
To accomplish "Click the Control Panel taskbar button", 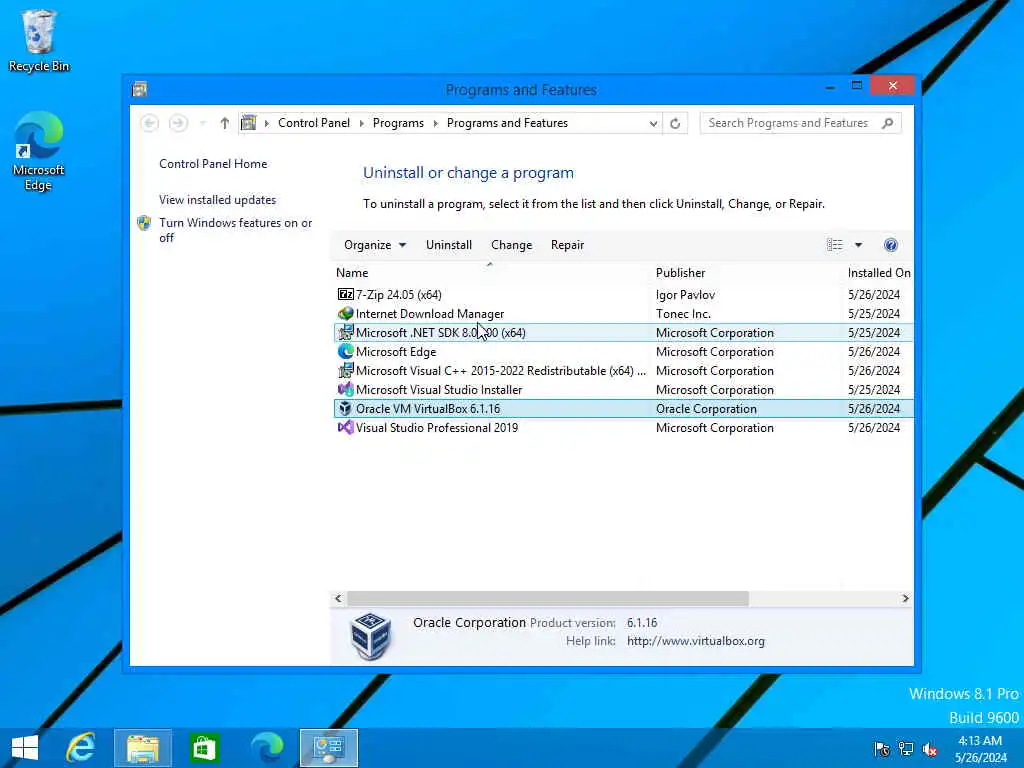I will pyautogui.click(x=328, y=748).
